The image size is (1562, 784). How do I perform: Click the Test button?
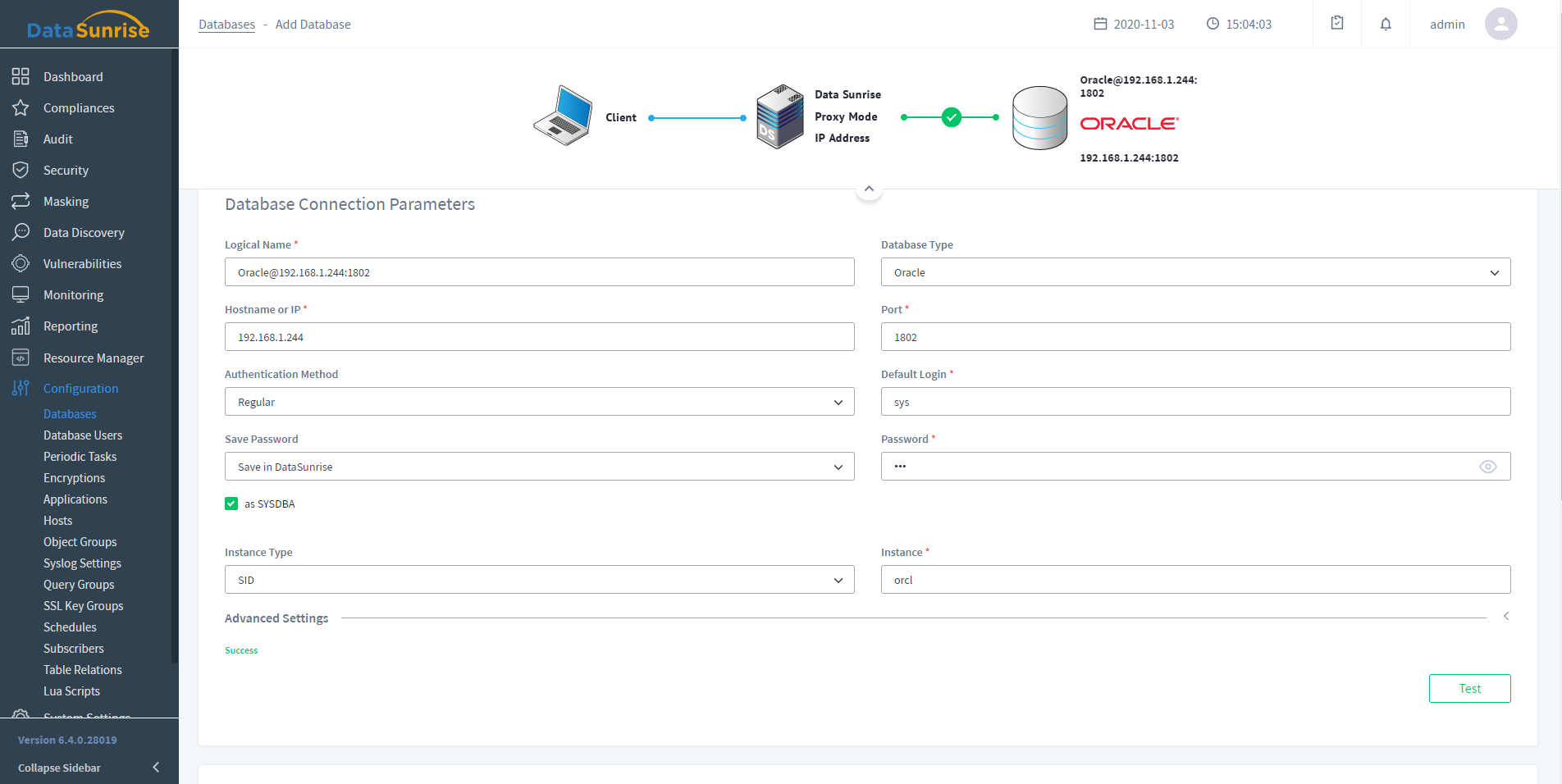pyautogui.click(x=1469, y=689)
